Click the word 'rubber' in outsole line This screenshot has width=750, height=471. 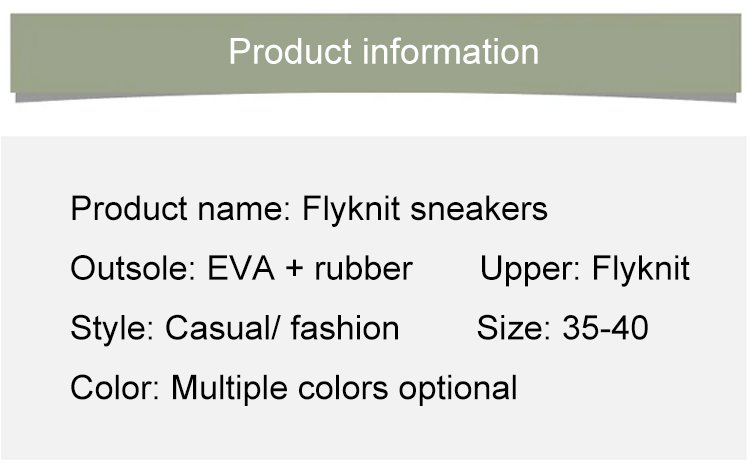pos(363,268)
